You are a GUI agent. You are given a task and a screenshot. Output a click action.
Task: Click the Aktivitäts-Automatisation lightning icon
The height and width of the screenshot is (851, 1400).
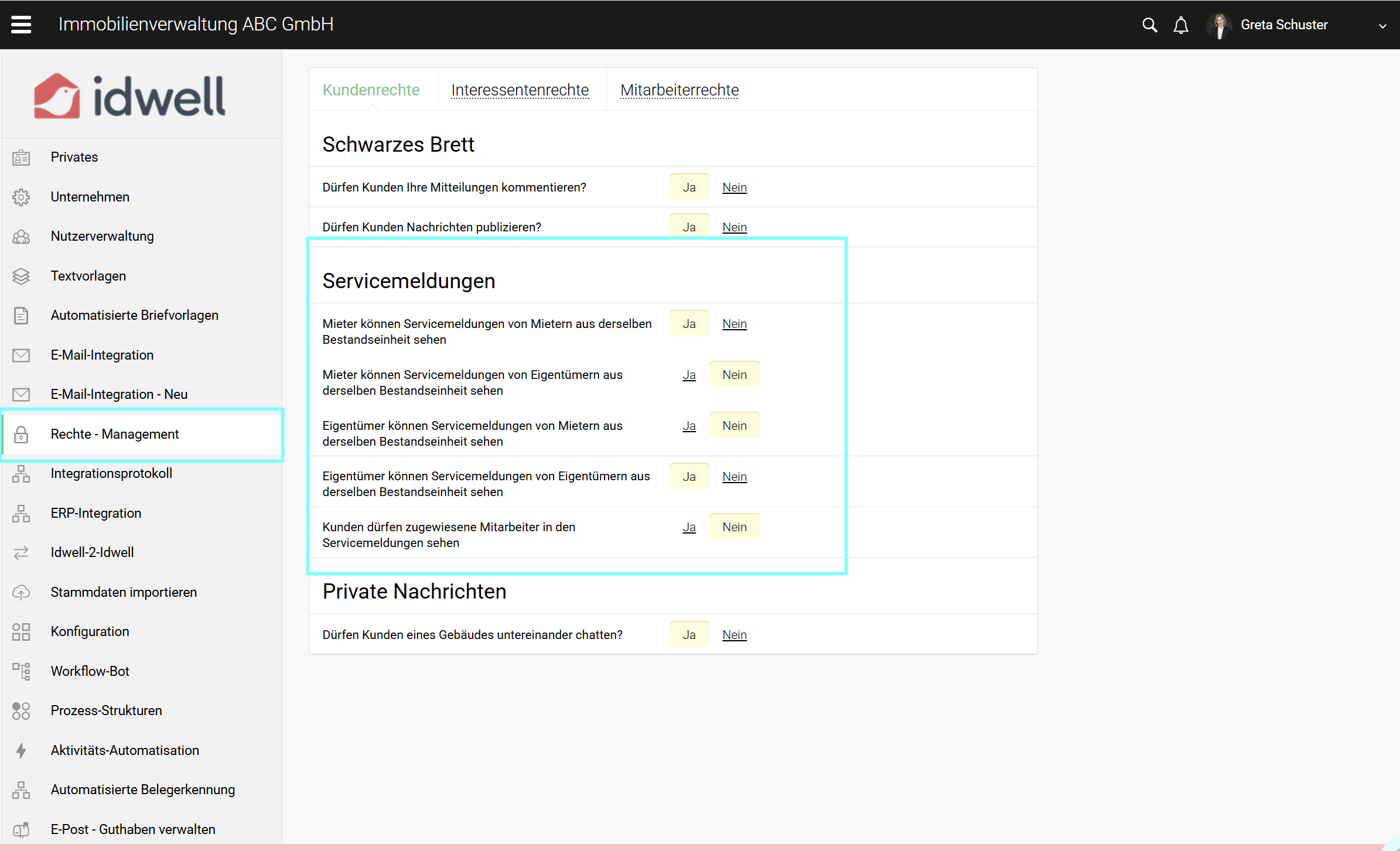point(21,750)
